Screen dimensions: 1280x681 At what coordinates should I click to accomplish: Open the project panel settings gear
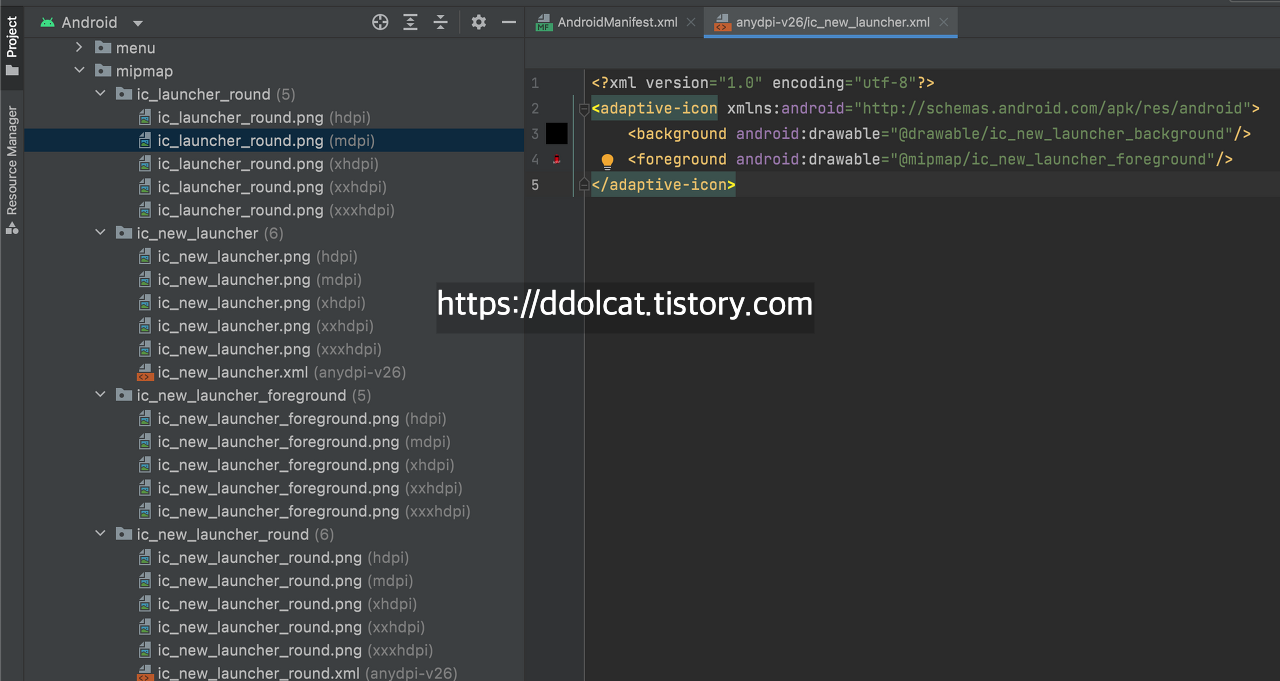click(479, 22)
